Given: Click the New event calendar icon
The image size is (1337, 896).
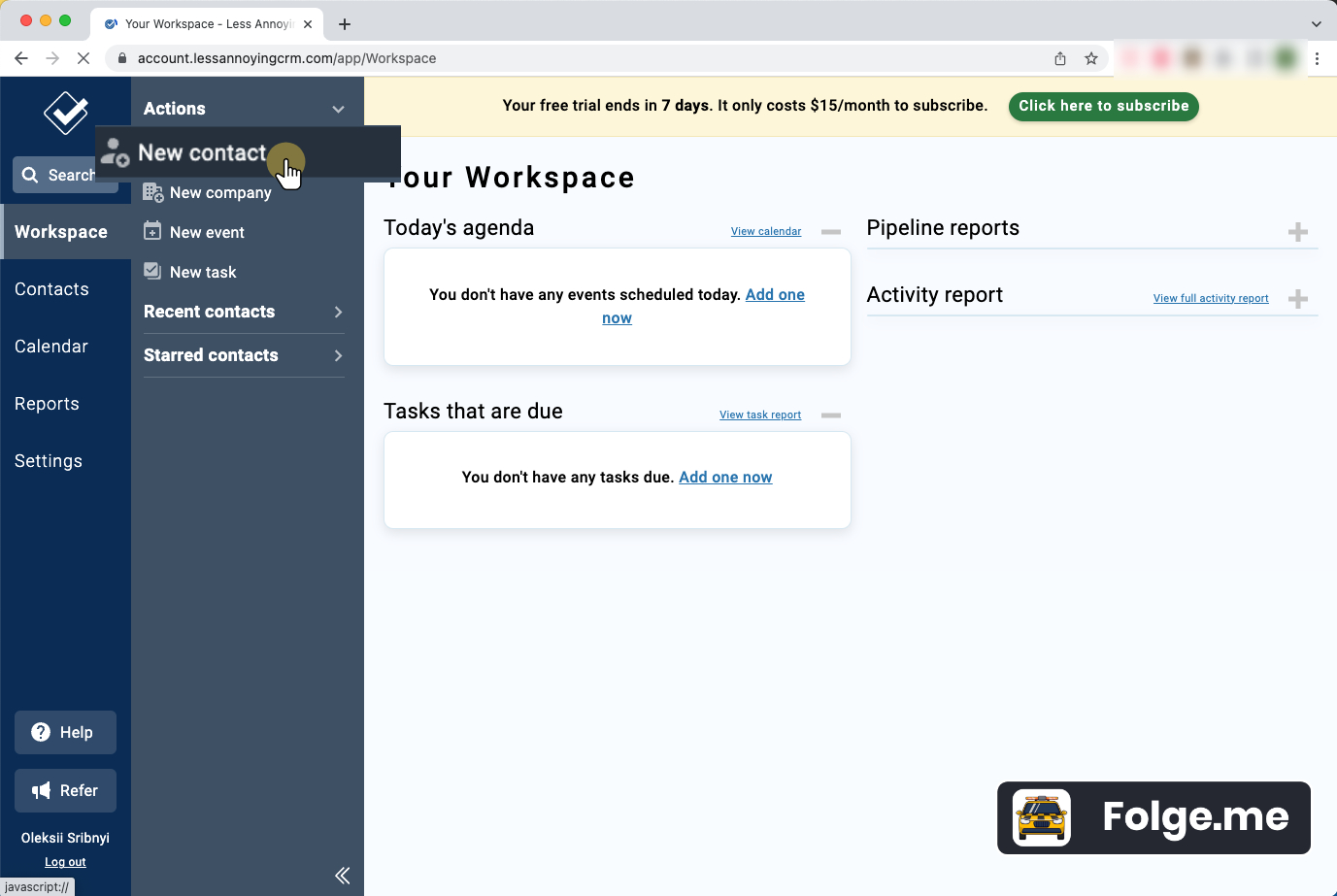Looking at the screenshot, I should tap(152, 231).
